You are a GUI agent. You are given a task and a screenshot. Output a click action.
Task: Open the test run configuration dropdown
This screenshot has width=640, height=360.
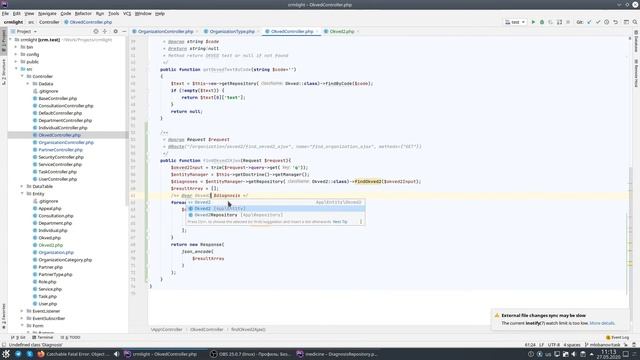[x=515, y=22]
